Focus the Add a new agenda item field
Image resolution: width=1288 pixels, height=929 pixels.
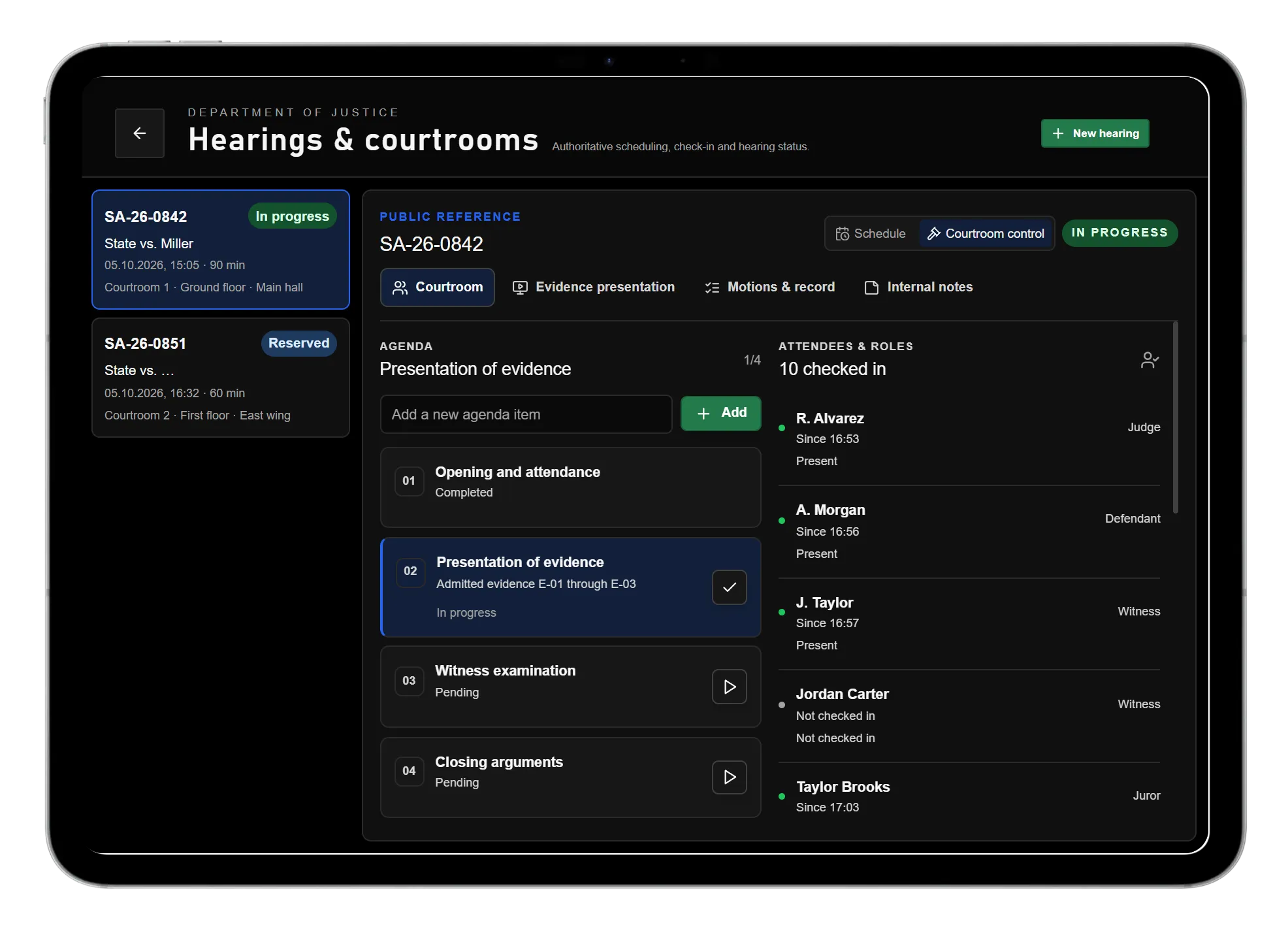point(526,414)
